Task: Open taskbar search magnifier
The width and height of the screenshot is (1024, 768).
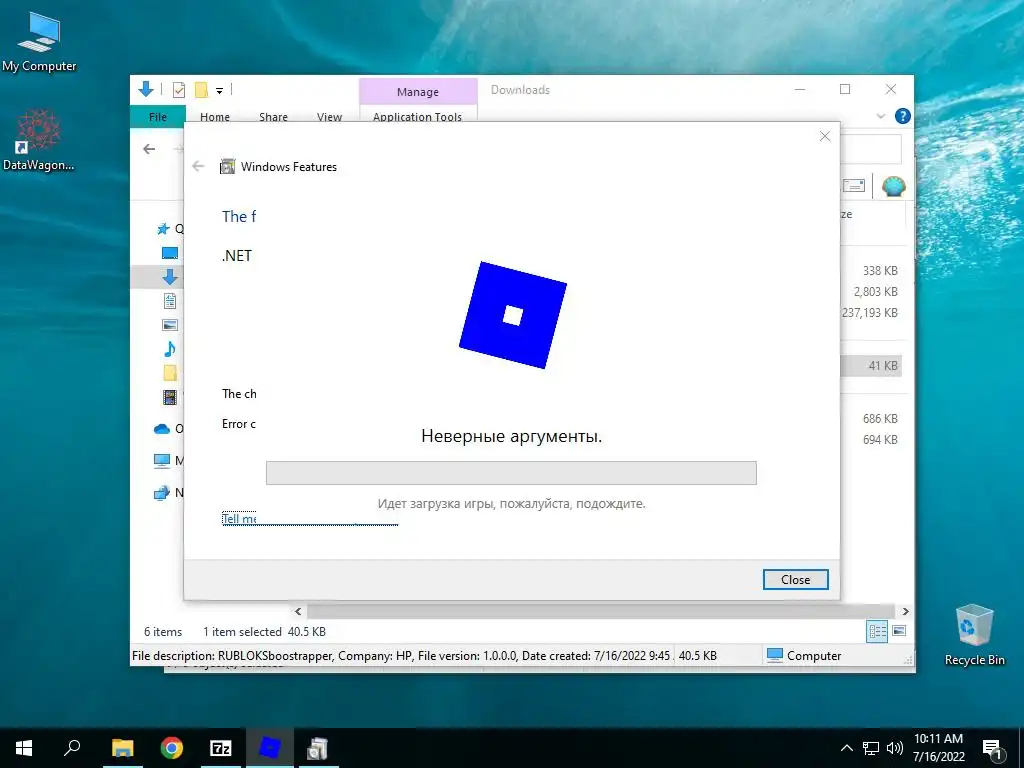Action: coord(72,748)
